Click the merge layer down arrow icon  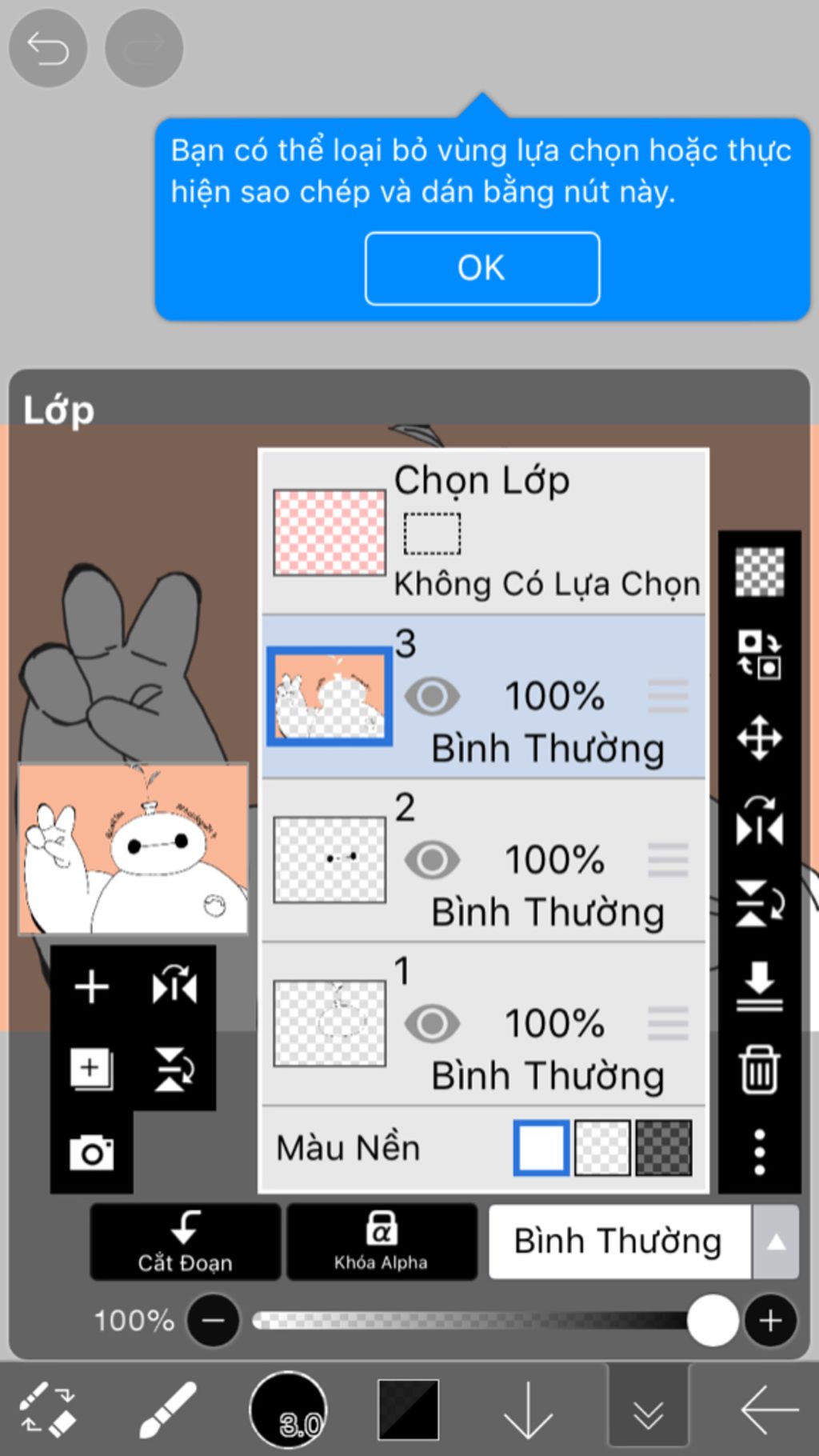759,986
